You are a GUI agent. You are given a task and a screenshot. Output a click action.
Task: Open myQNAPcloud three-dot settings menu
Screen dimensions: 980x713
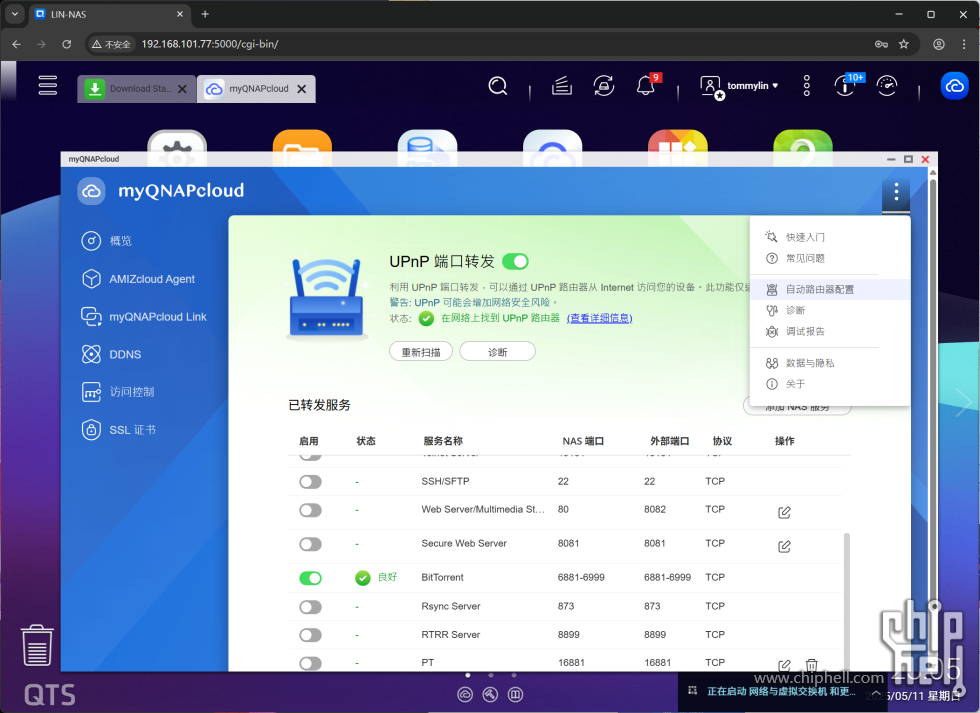896,191
